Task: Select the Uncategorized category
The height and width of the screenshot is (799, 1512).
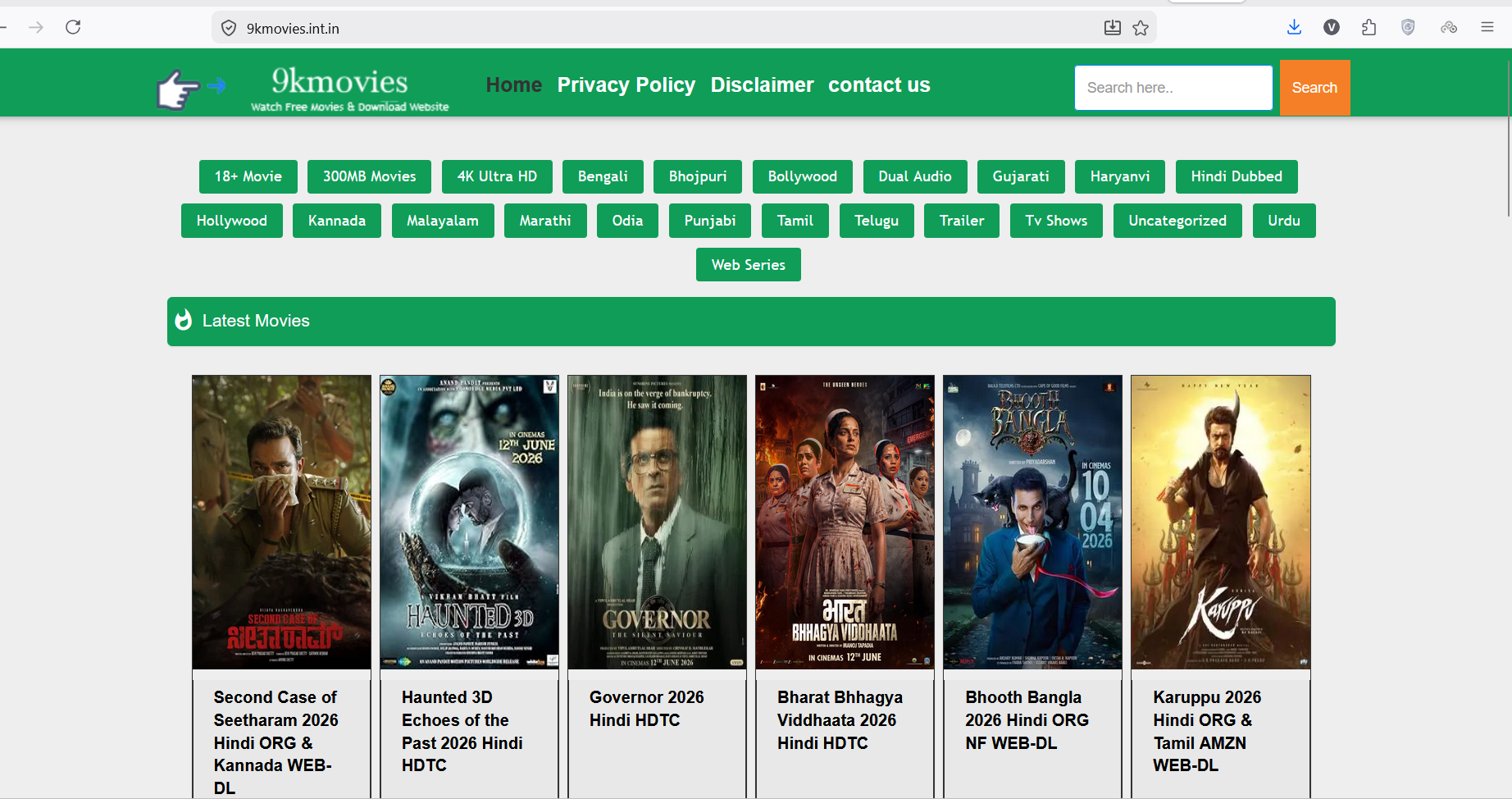Action: pyautogui.click(x=1177, y=221)
